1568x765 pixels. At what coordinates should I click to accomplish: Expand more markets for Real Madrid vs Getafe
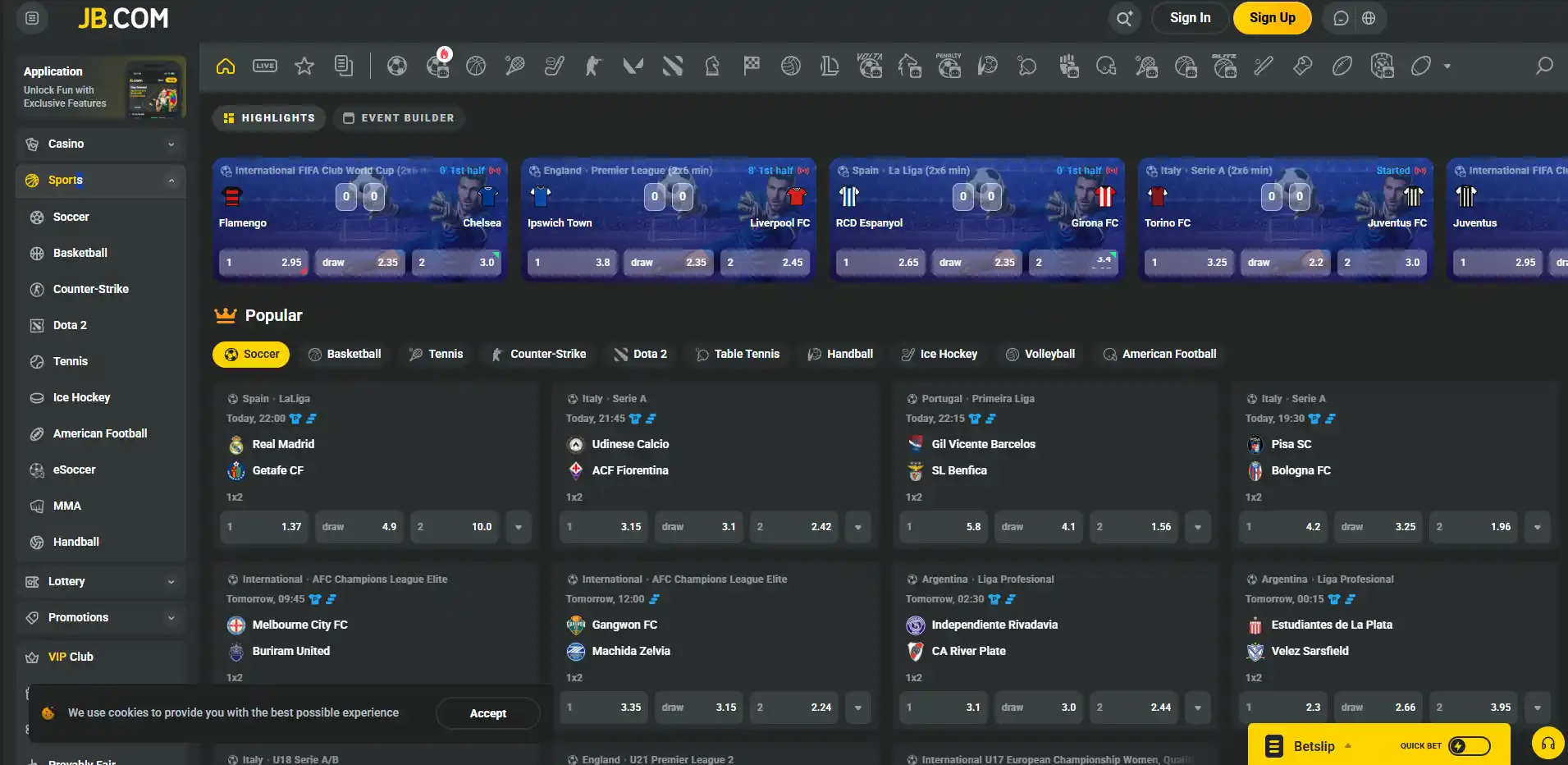click(519, 527)
